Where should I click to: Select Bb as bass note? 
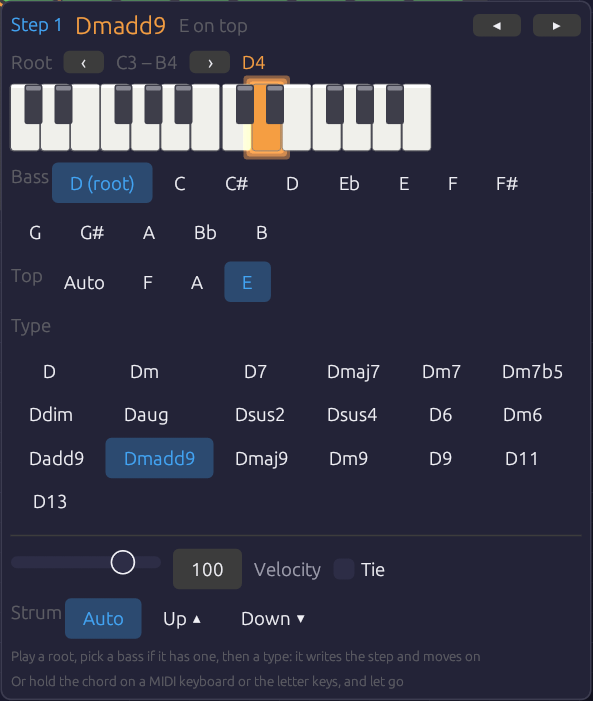pyautogui.click(x=205, y=232)
